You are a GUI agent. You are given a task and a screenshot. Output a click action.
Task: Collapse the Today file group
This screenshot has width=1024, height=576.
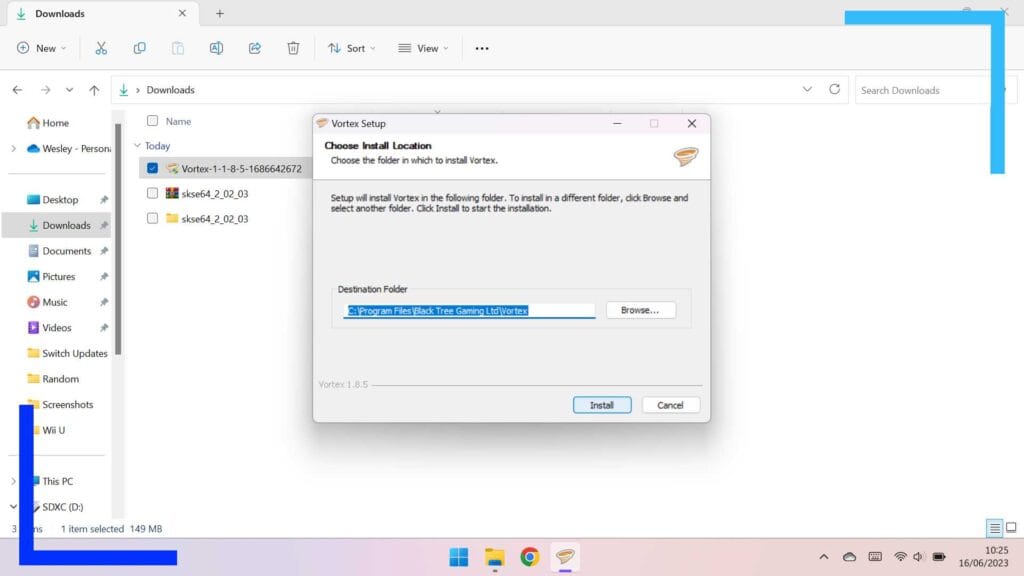(x=138, y=146)
